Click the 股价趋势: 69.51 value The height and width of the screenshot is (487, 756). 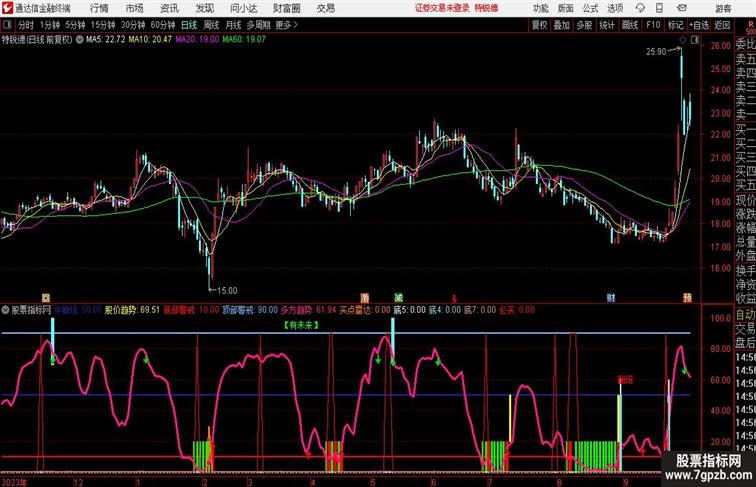132,310
